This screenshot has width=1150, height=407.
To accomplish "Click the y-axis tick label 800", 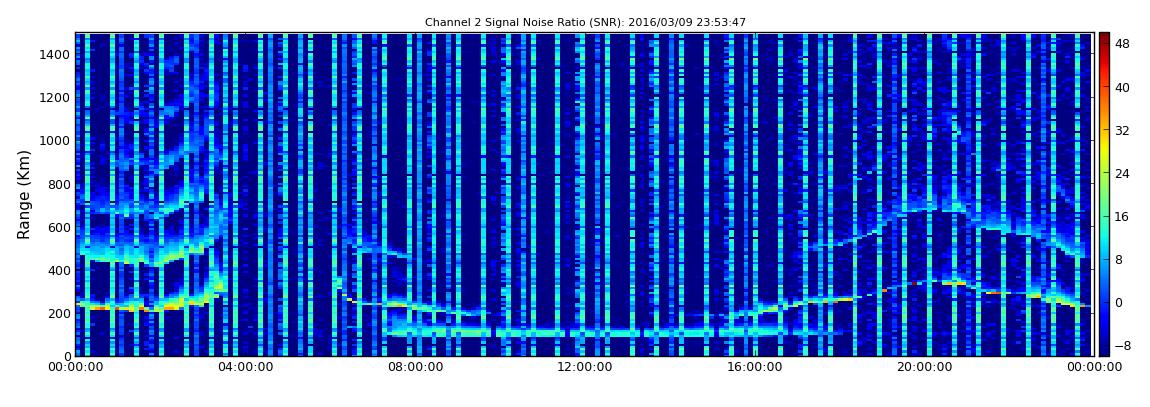I will coord(59,184).
